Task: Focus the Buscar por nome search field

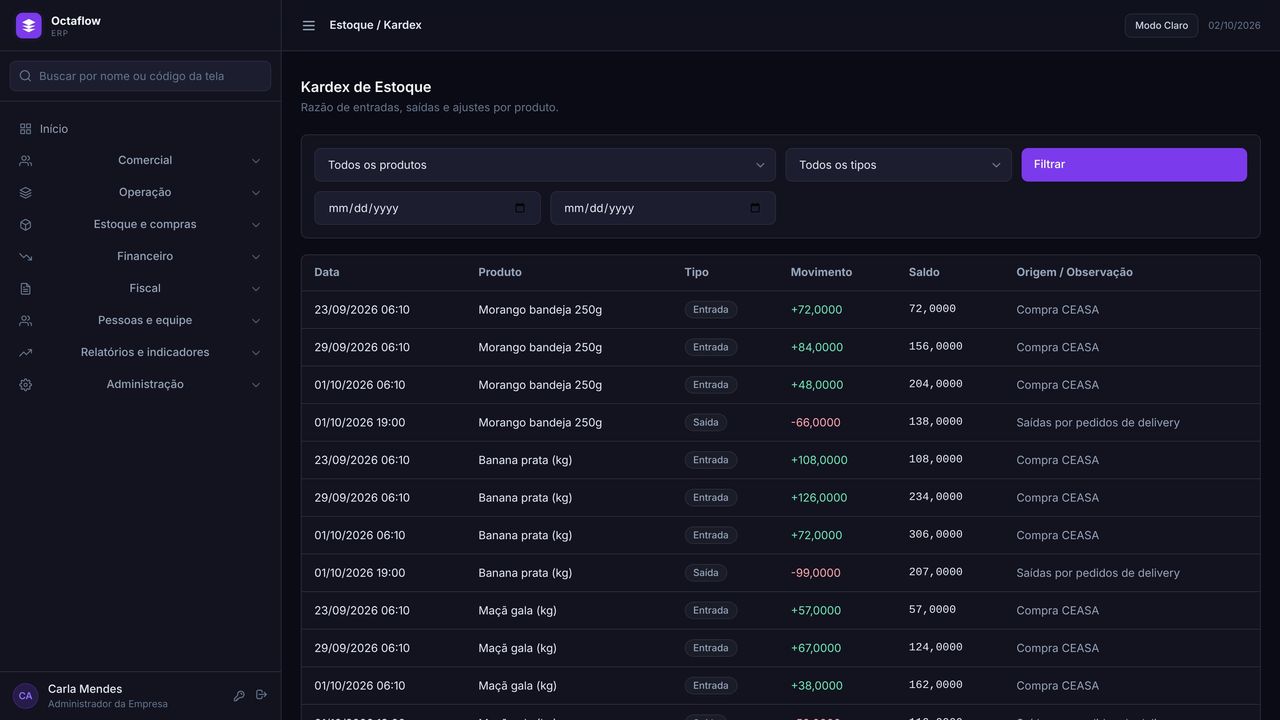Action: (x=140, y=76)
